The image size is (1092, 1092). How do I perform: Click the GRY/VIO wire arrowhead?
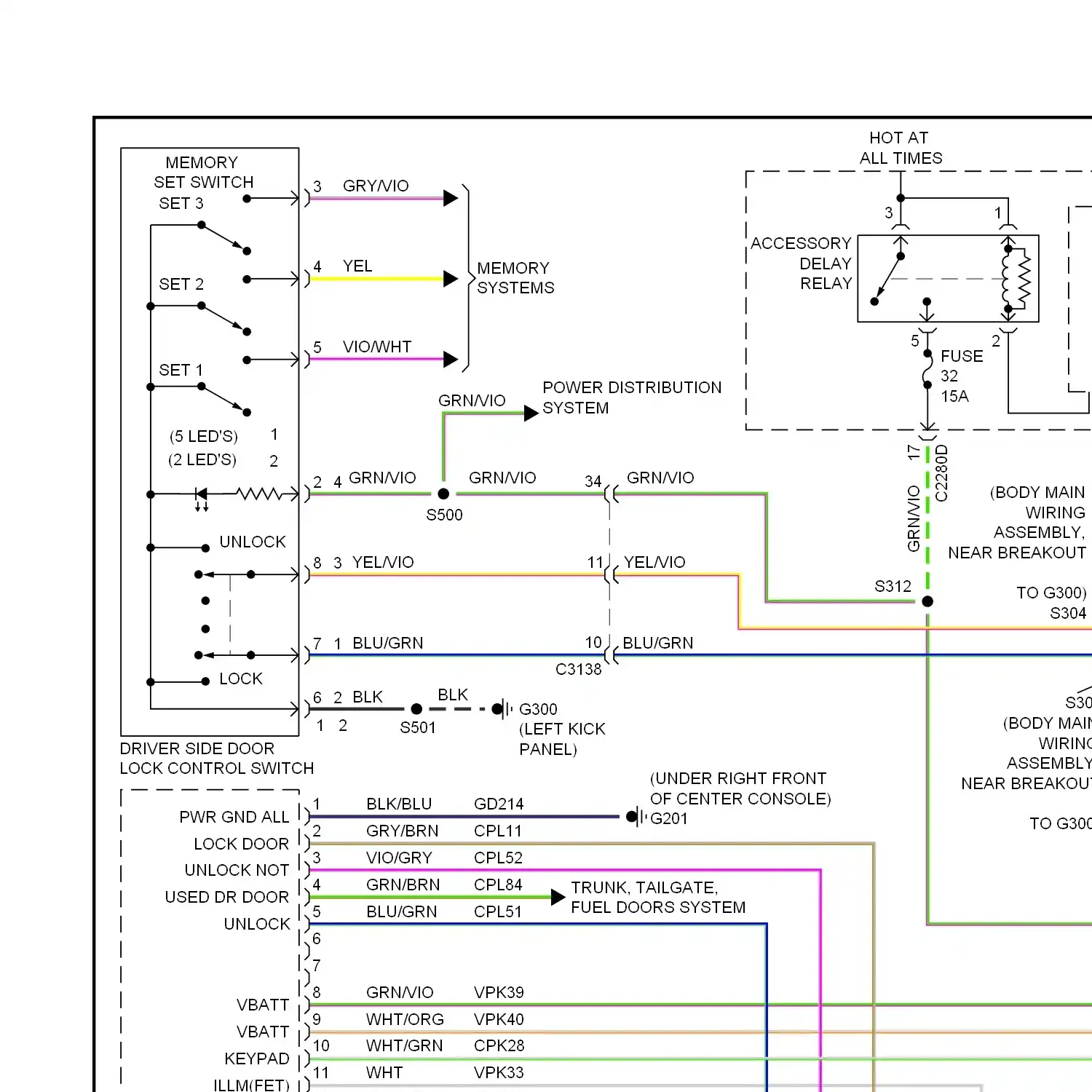(451, 198)
